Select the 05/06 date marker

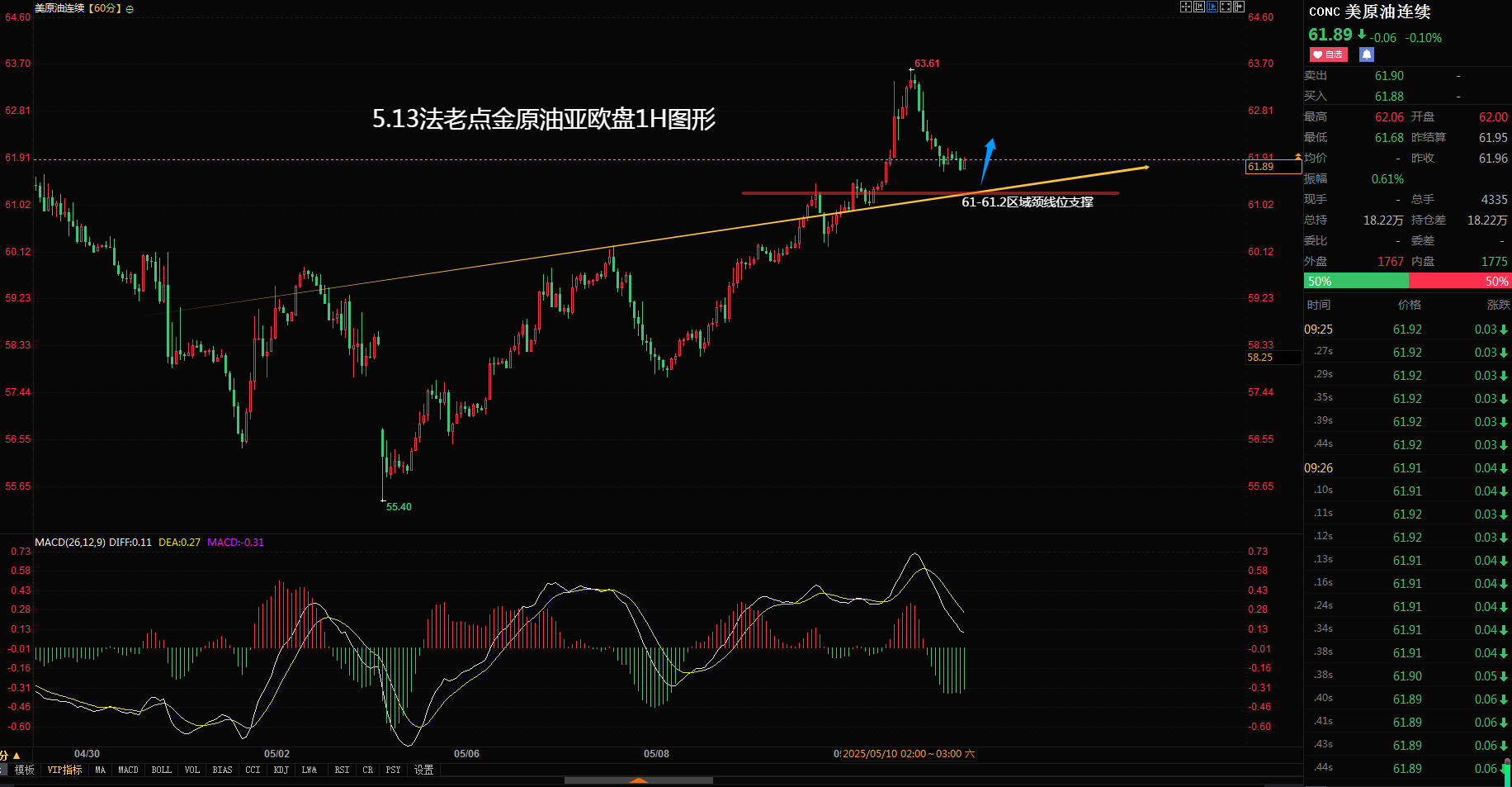coord(466,754)
